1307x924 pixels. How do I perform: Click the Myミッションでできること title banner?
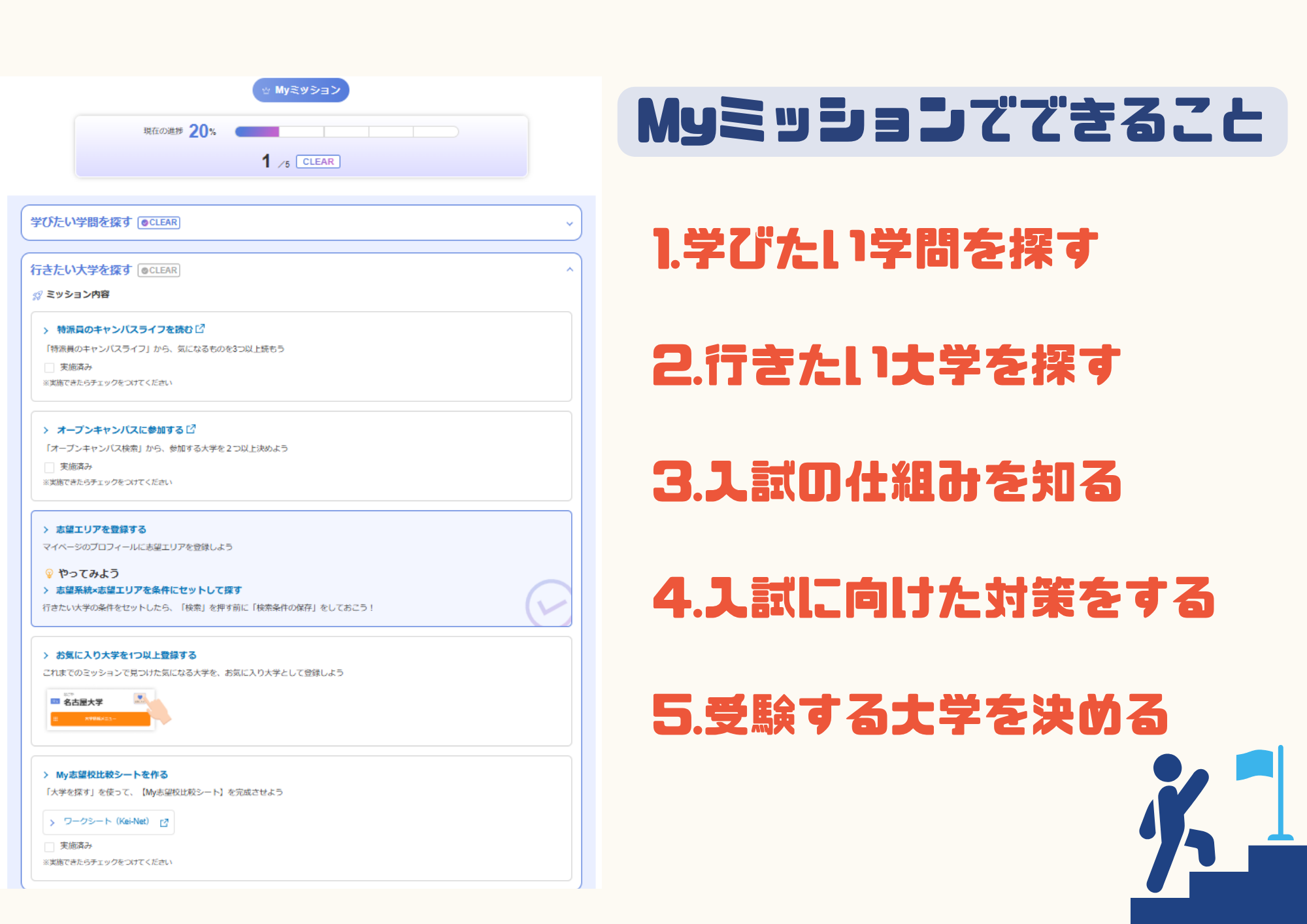(x=952, y=122)
